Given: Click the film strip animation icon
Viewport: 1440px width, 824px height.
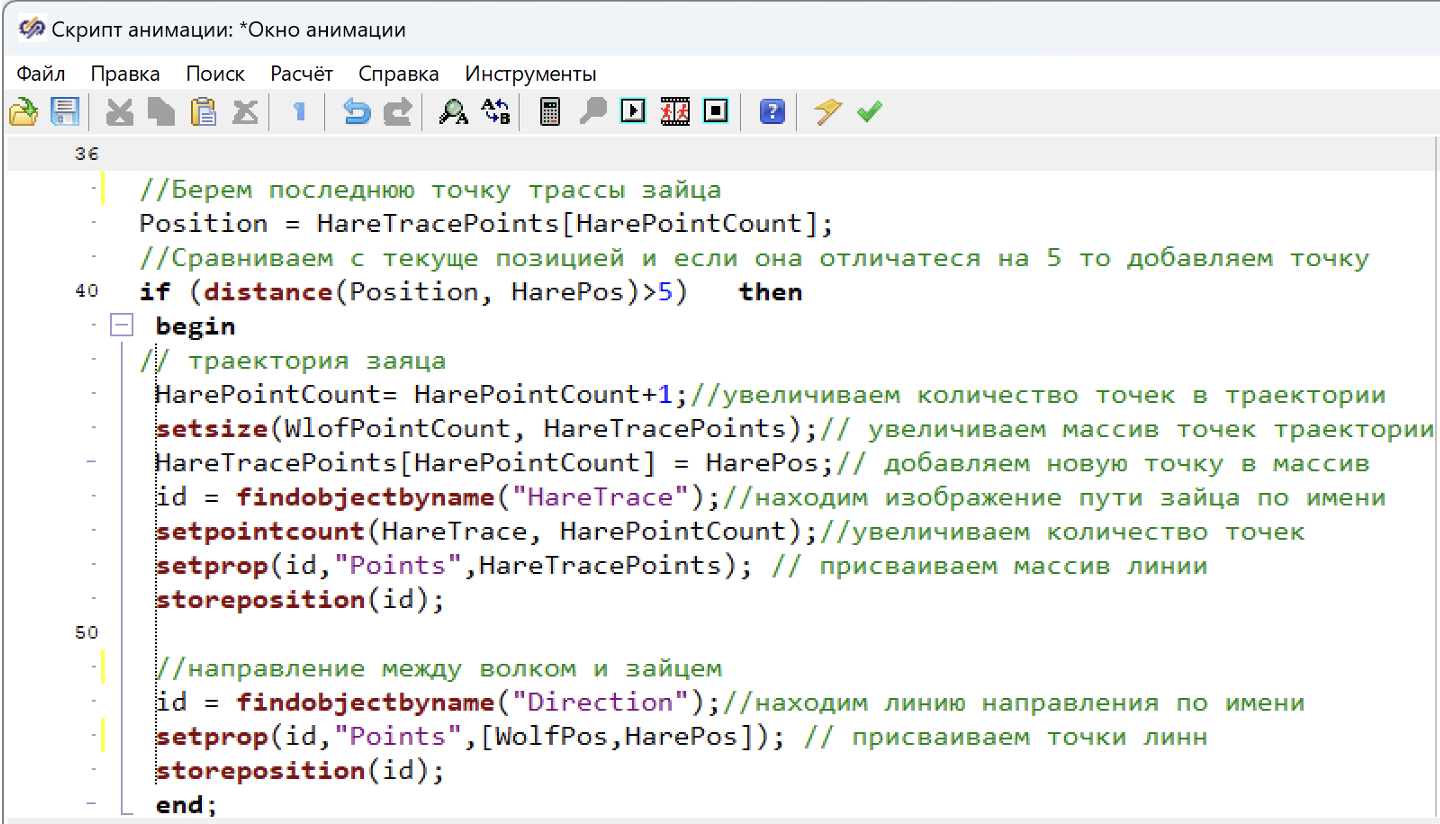Looking at the screenshot, I should (x=676, y=111).
